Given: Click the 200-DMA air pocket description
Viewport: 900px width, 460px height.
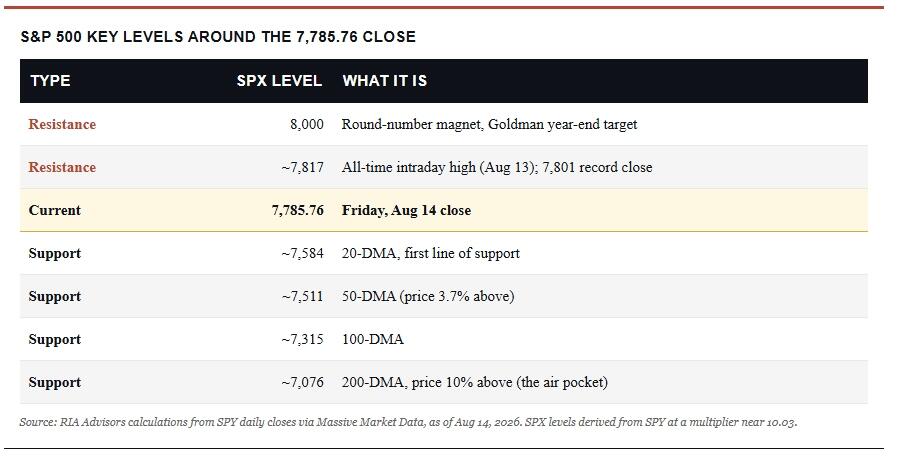Looking at the screenshot, I should pos(475,382).
